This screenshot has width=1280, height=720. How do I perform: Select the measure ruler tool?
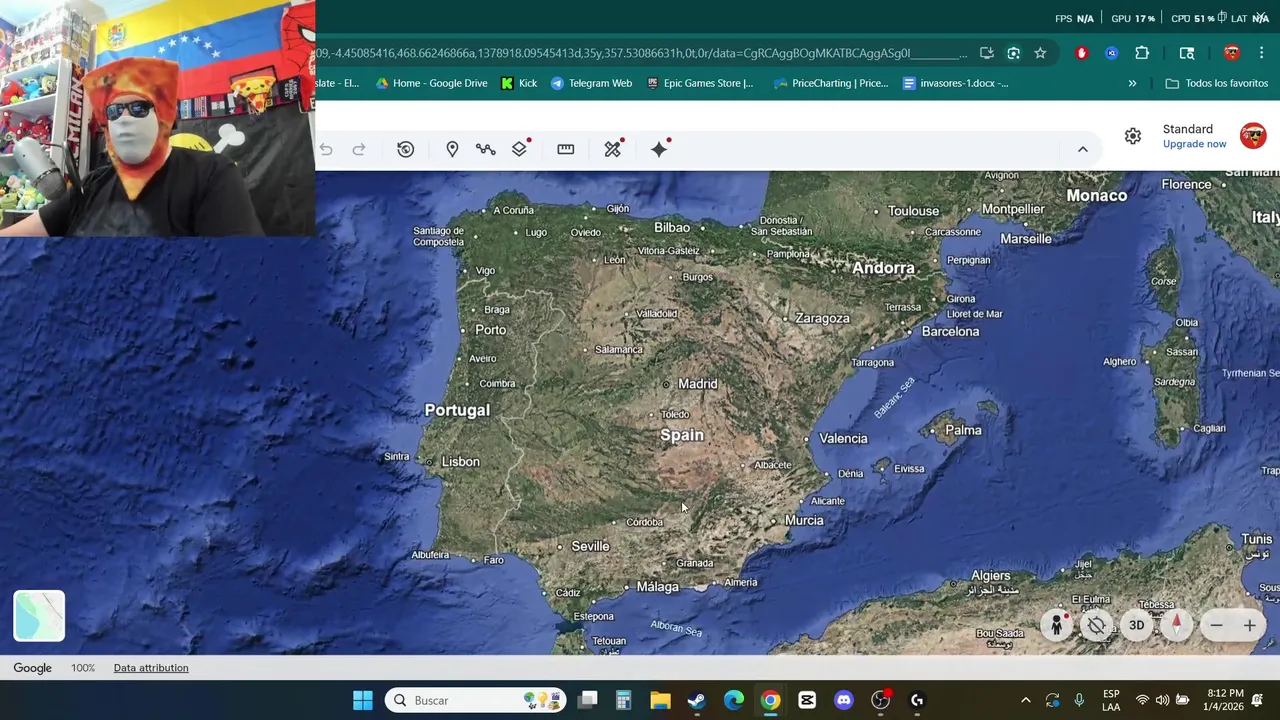tap(566, 149)
